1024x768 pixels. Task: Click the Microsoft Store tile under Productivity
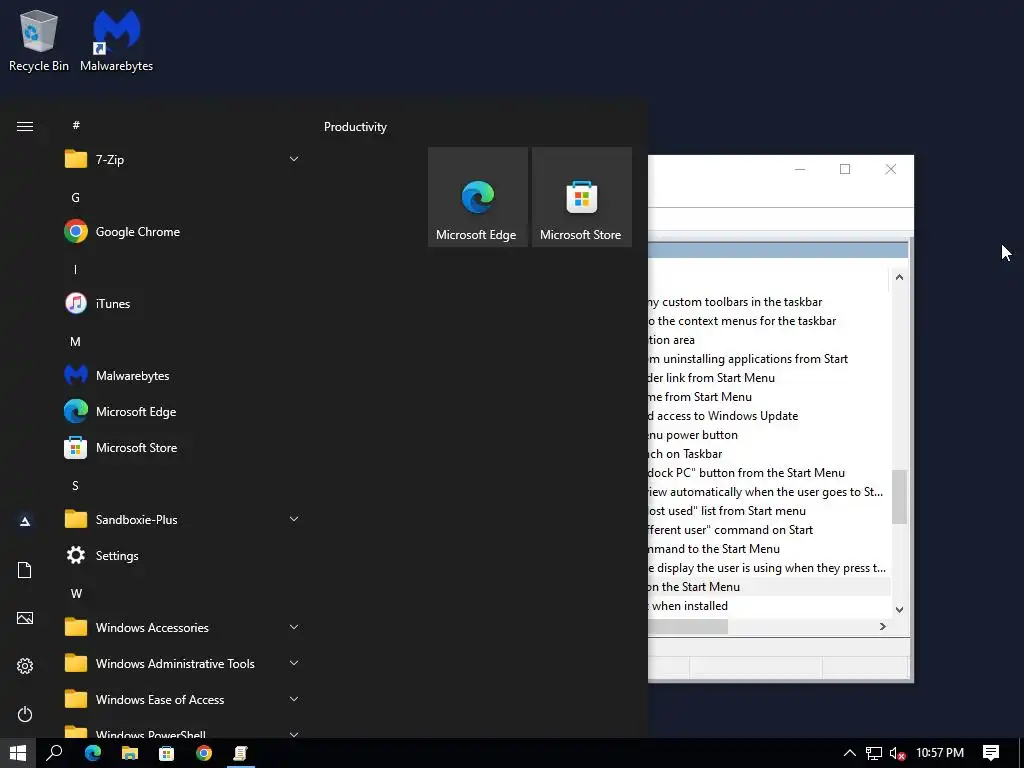(582, 197)
